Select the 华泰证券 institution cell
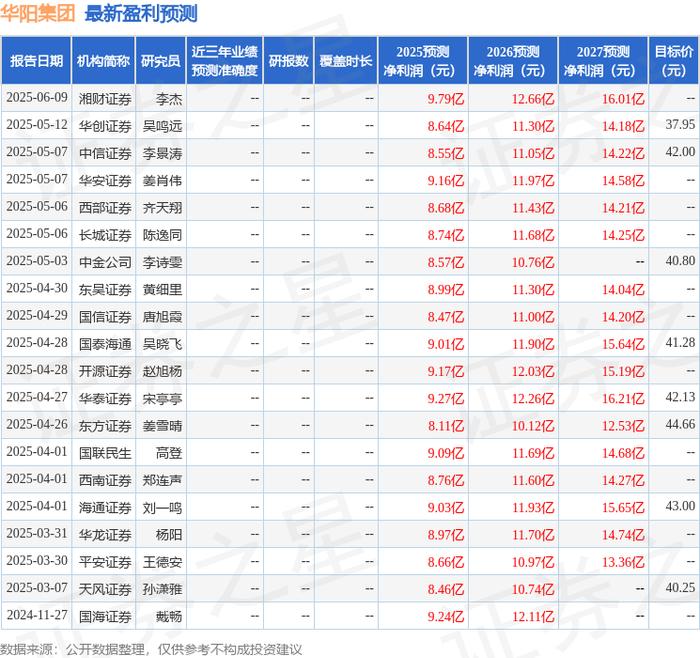This screenshot has height=658, width=700. click(105, 399)
